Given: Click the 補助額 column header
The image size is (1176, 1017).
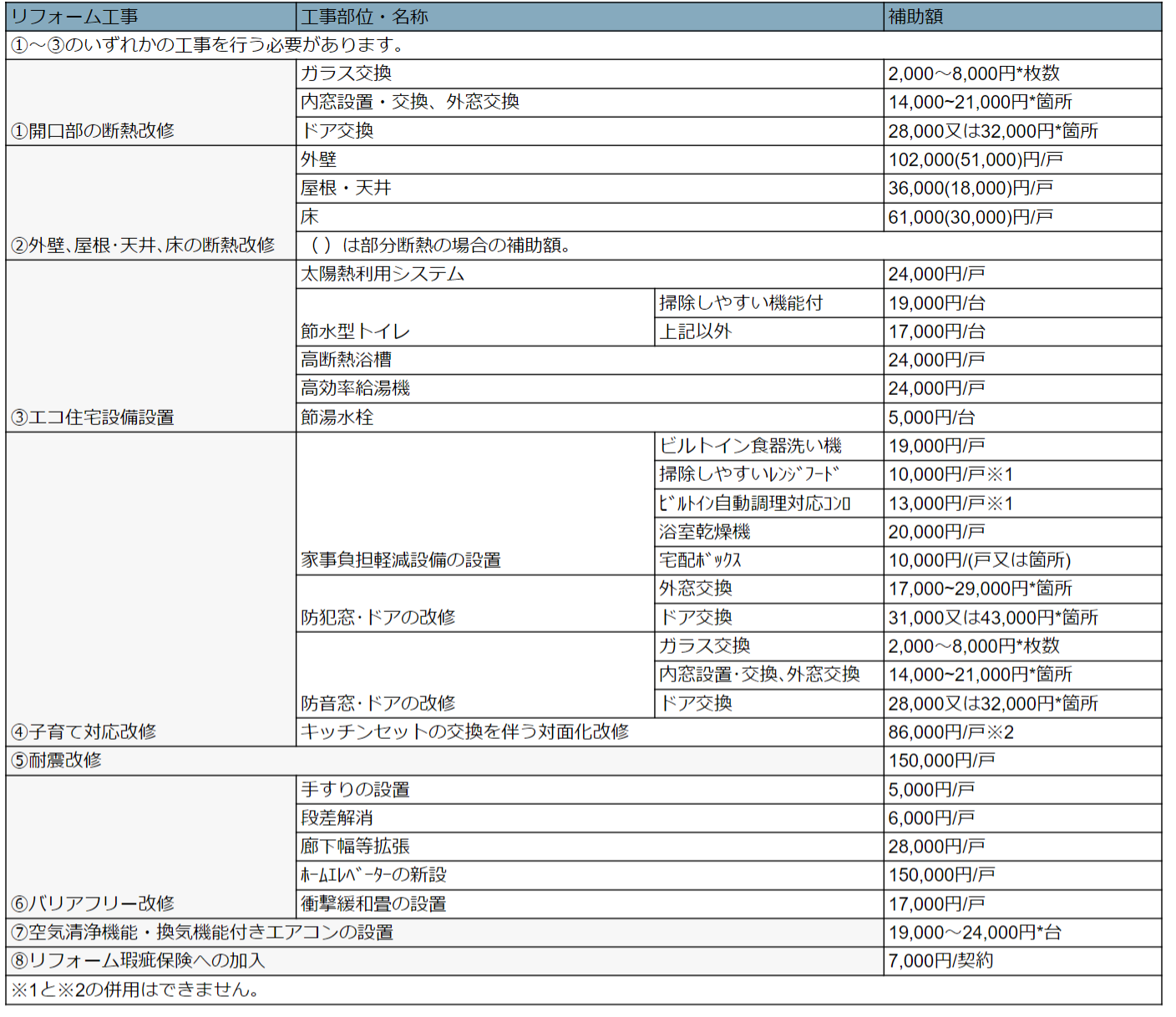Looking at the screenshot, I should (1021, 17).
